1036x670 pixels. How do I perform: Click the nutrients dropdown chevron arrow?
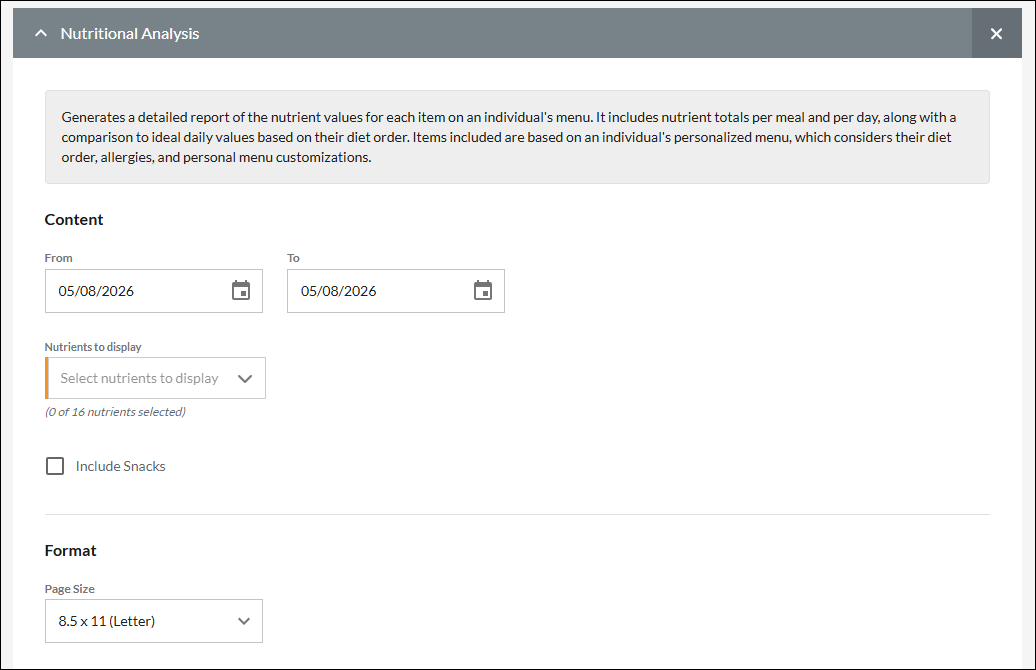pos(244,379)
